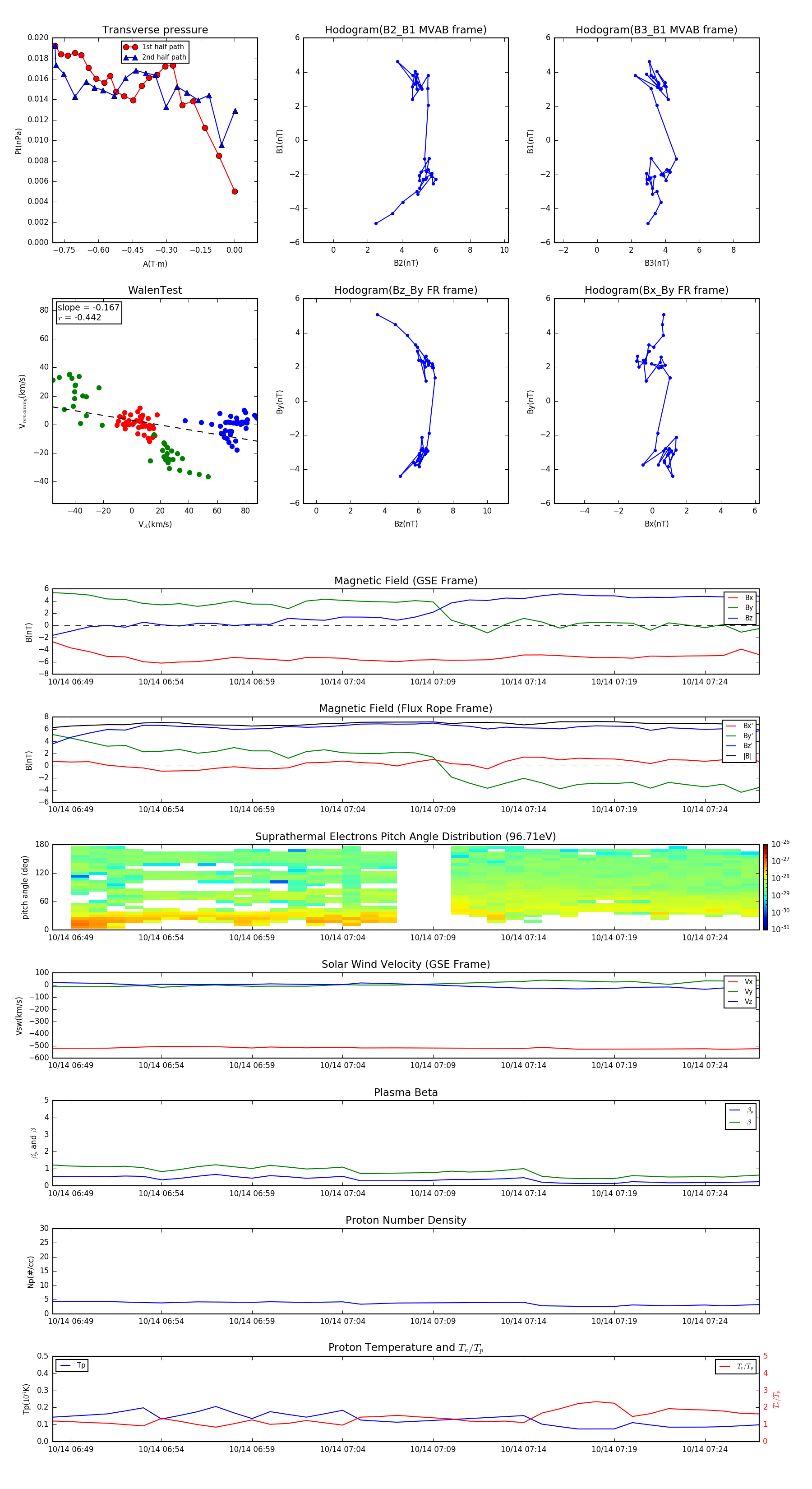Click the 'A(T·m)' x-axis label
The height and width of the screenshot is (1489, 812).
[x=155, y=264]
